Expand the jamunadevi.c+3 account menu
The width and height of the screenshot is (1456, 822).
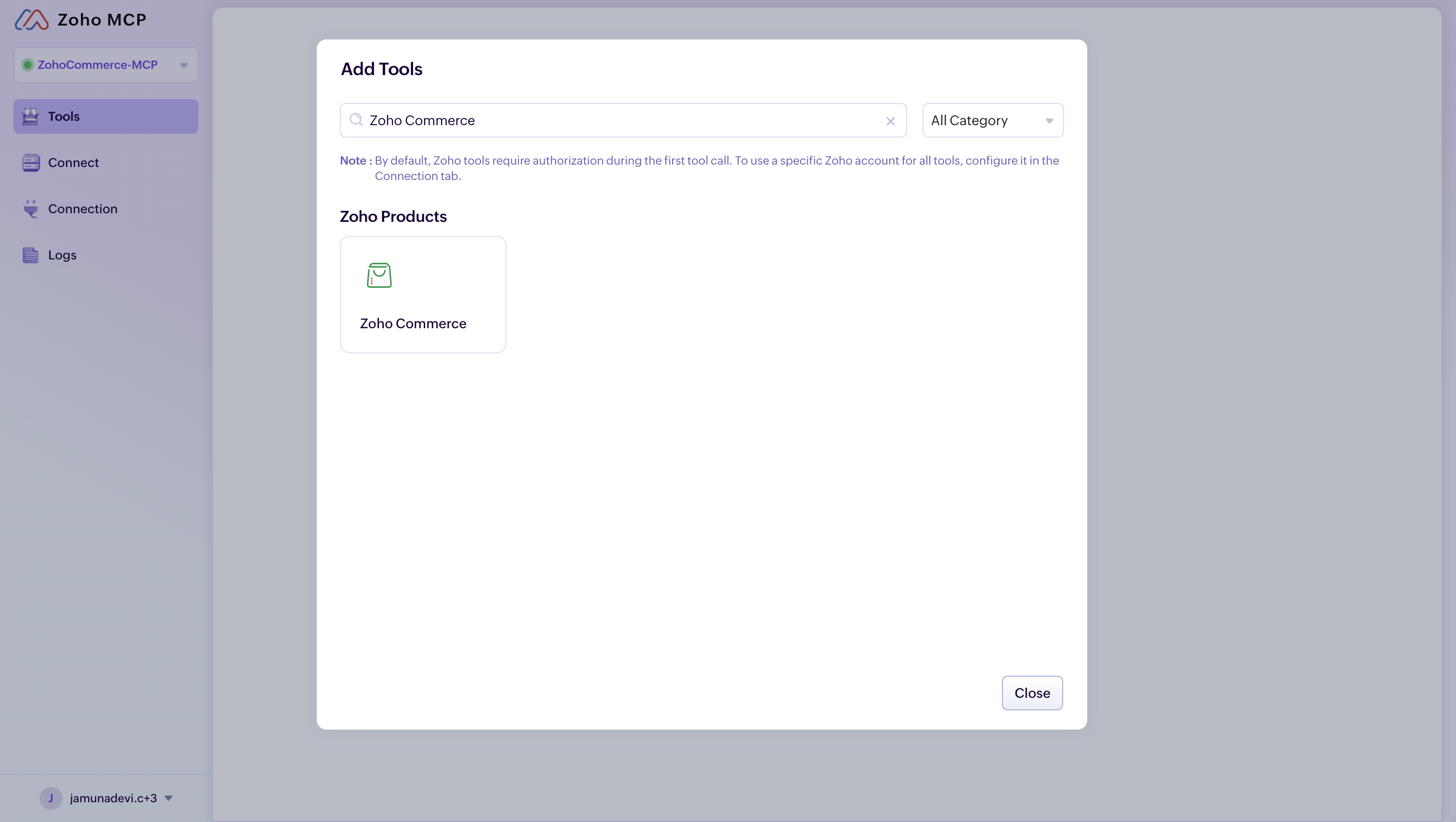click(168, 798)
